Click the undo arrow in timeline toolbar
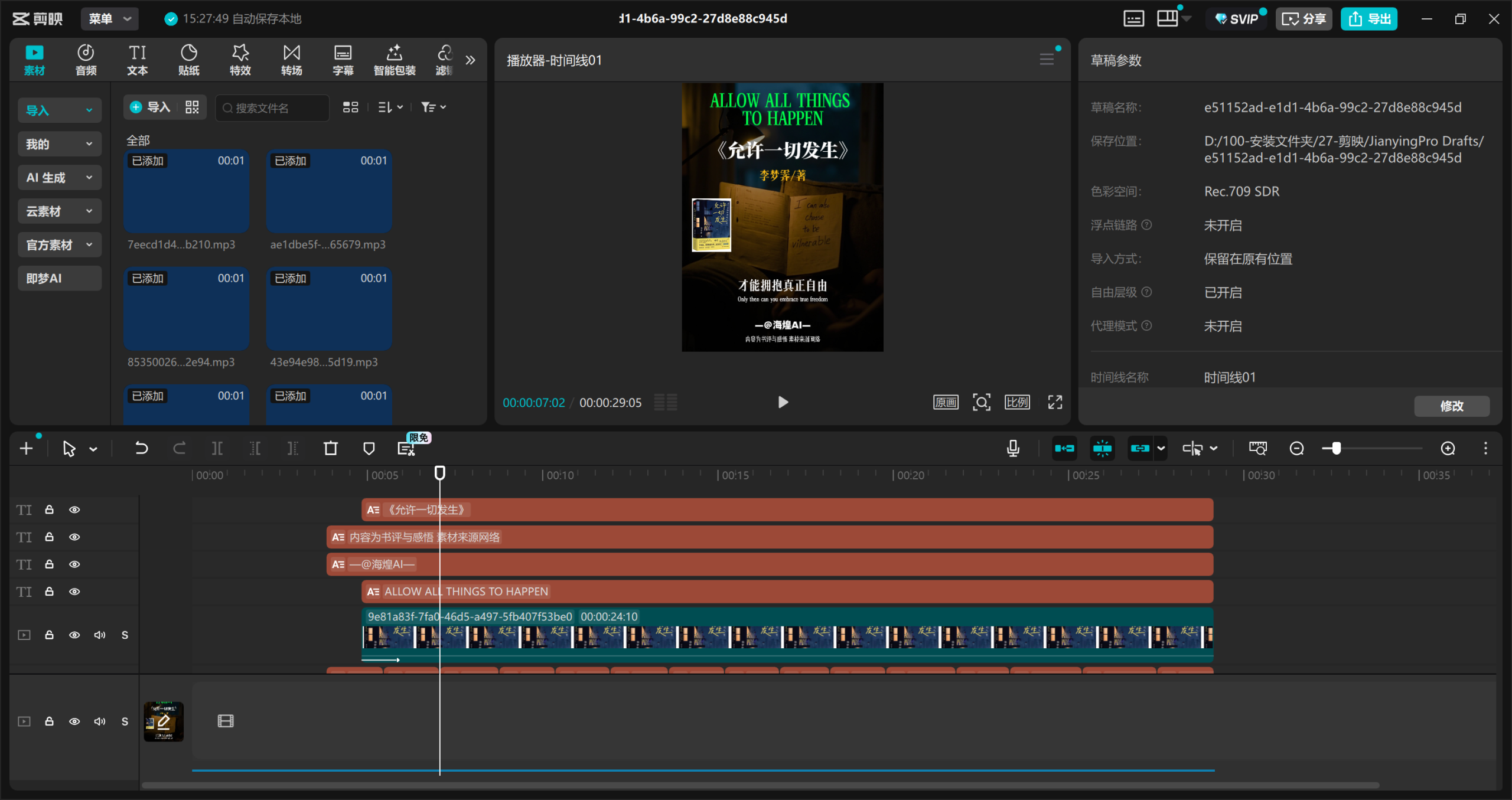The height and width of the screenshot is (800, 1512). pos(141,449)
